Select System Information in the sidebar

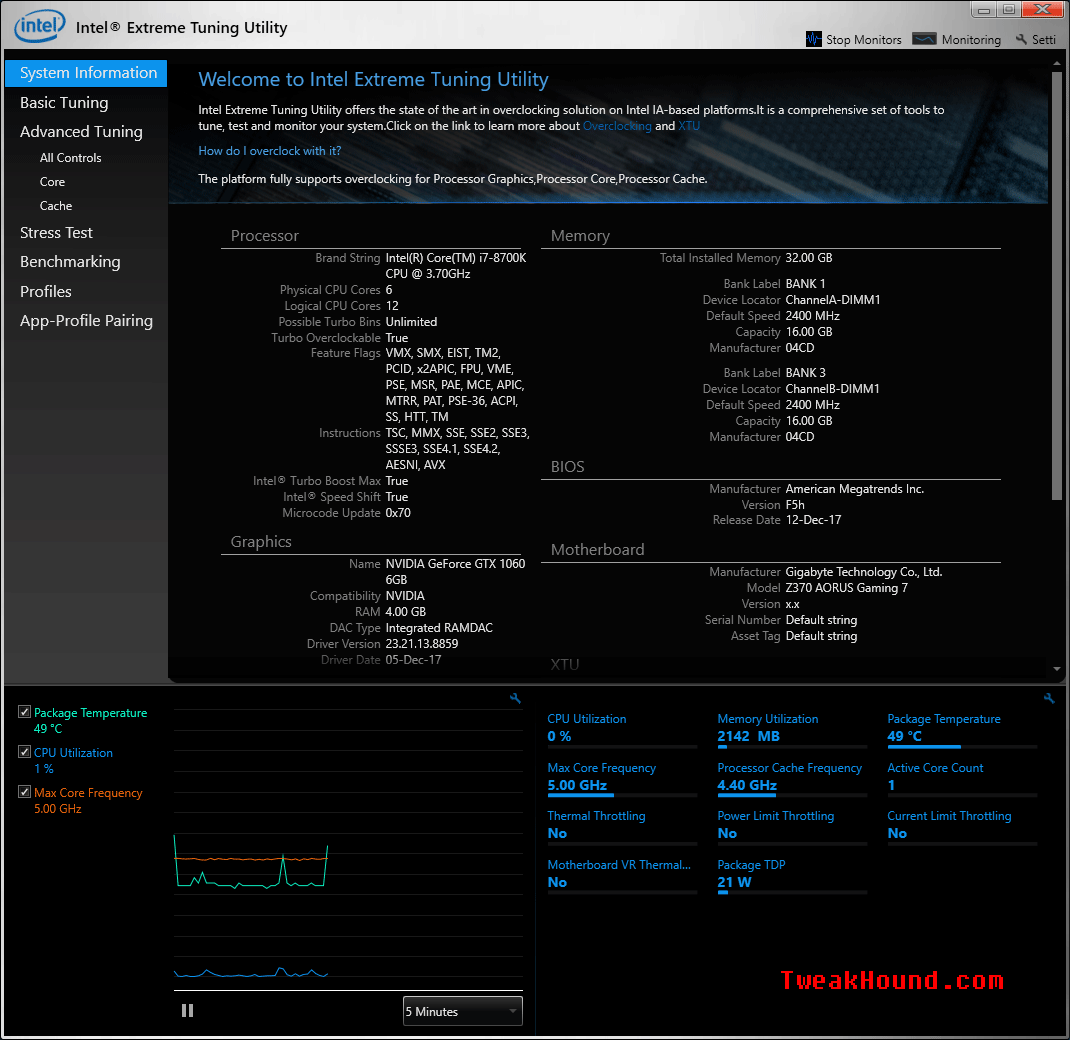coord(86,73)
